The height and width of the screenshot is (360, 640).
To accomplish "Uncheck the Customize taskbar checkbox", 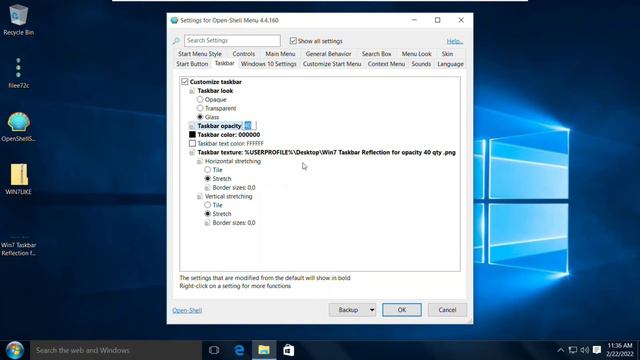I will (x=184, y=82).
